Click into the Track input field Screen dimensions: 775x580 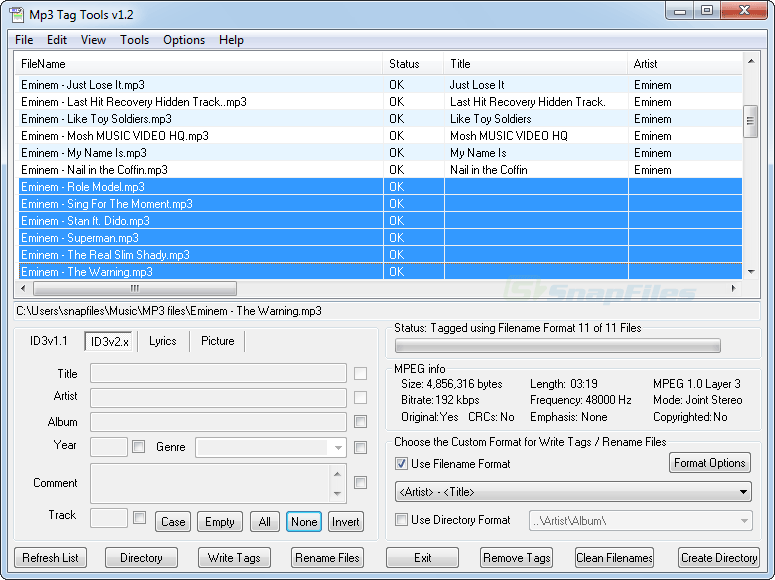pos(109,518)
